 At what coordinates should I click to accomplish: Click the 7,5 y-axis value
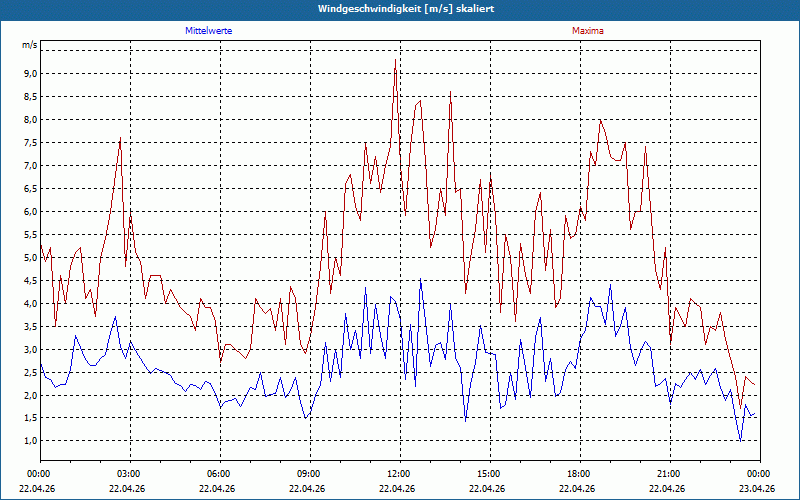[31, 143]
